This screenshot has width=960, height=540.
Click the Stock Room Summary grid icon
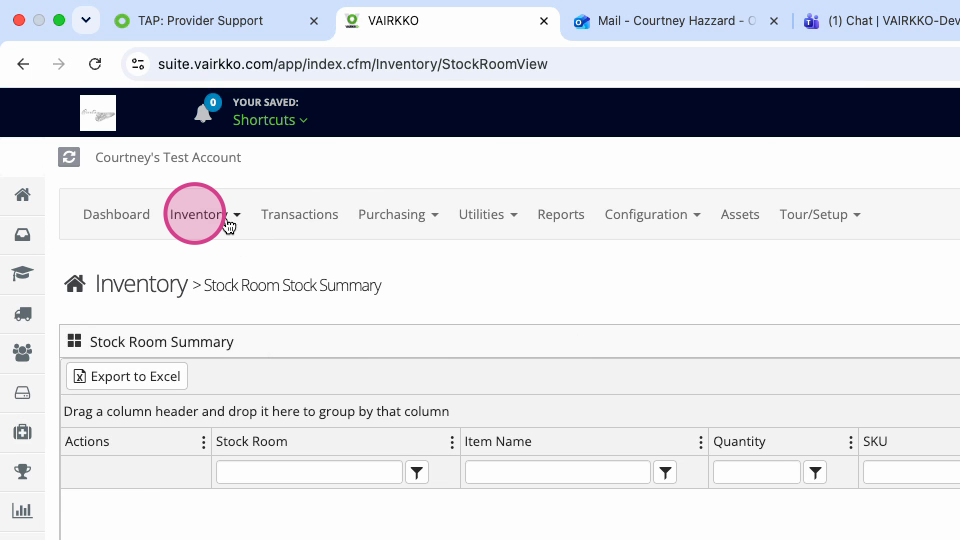pos(75,341)
